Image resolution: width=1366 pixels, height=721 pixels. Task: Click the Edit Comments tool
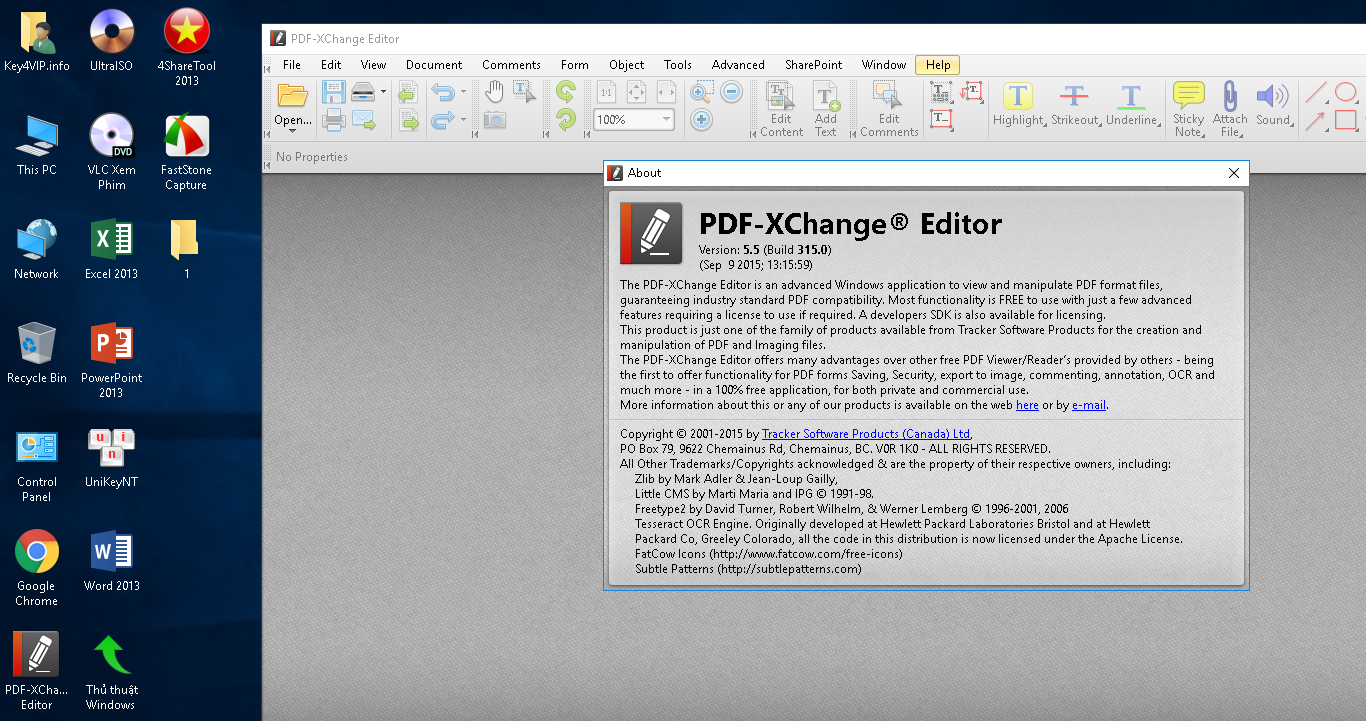coord(889,110)
